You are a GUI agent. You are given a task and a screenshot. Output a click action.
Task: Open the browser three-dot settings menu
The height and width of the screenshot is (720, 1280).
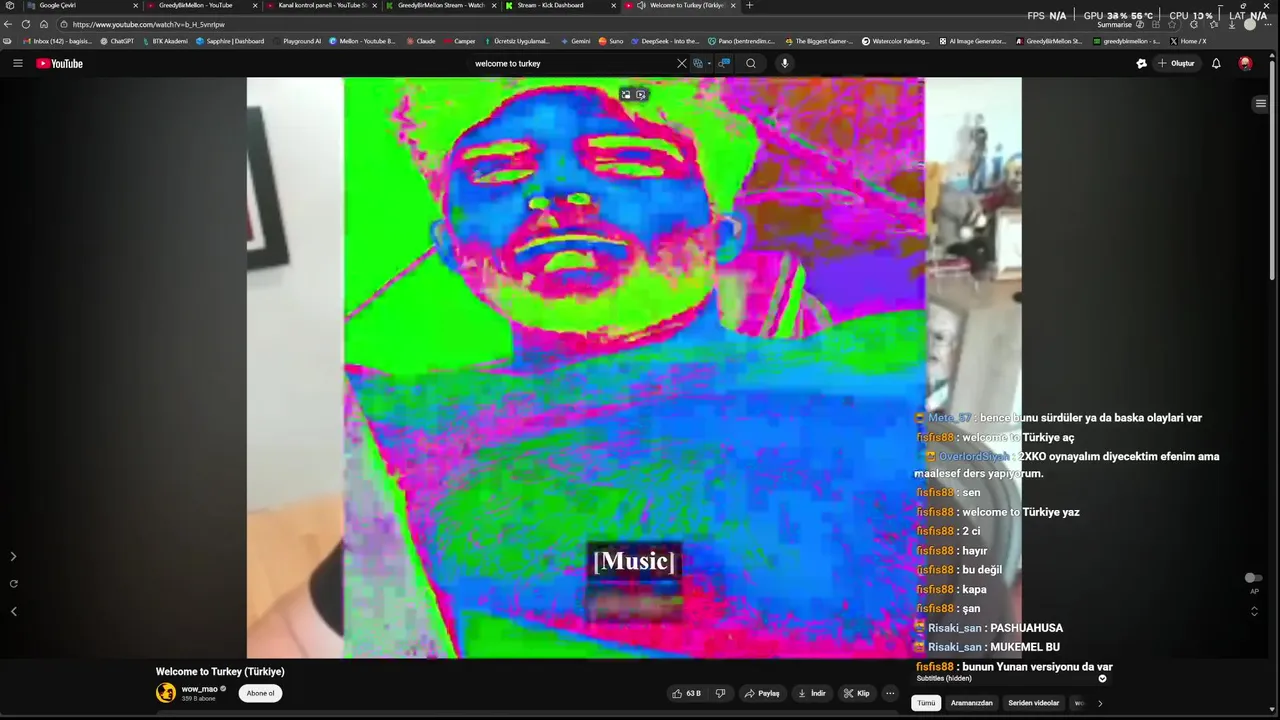(x=1270, y=24)
